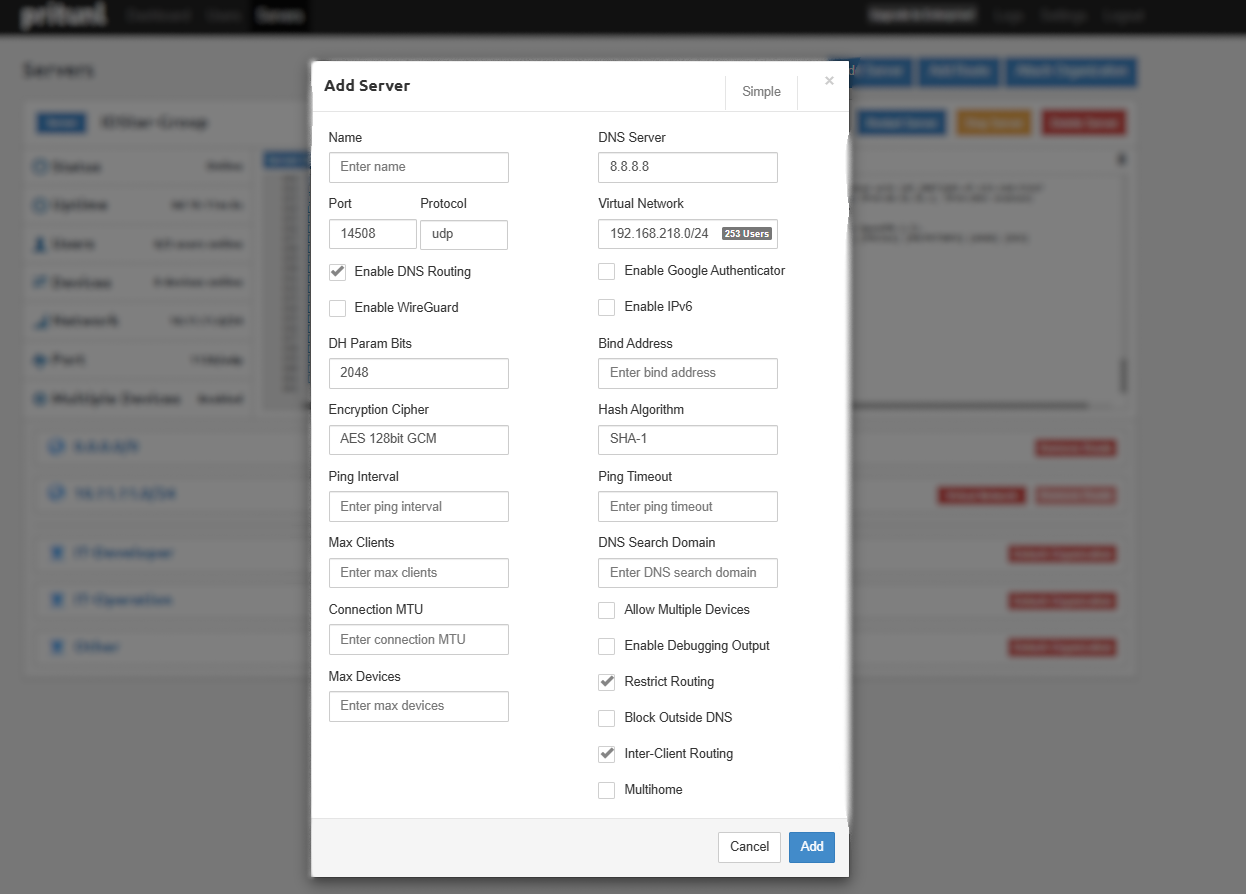Focus the Virtual Network input field
The width and height of the screenshot is (1246, 894).
[x=660, y=234]
